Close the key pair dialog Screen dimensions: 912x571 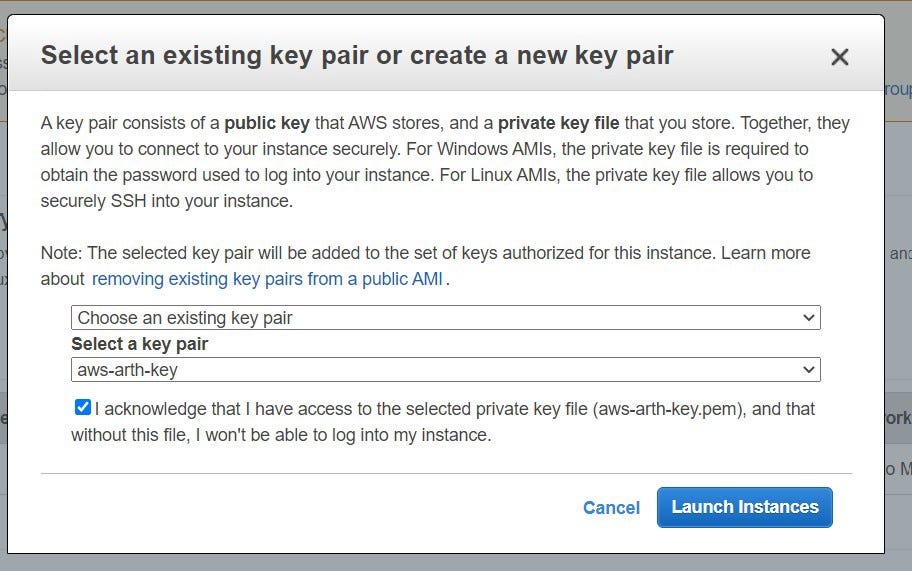[839, 57]
